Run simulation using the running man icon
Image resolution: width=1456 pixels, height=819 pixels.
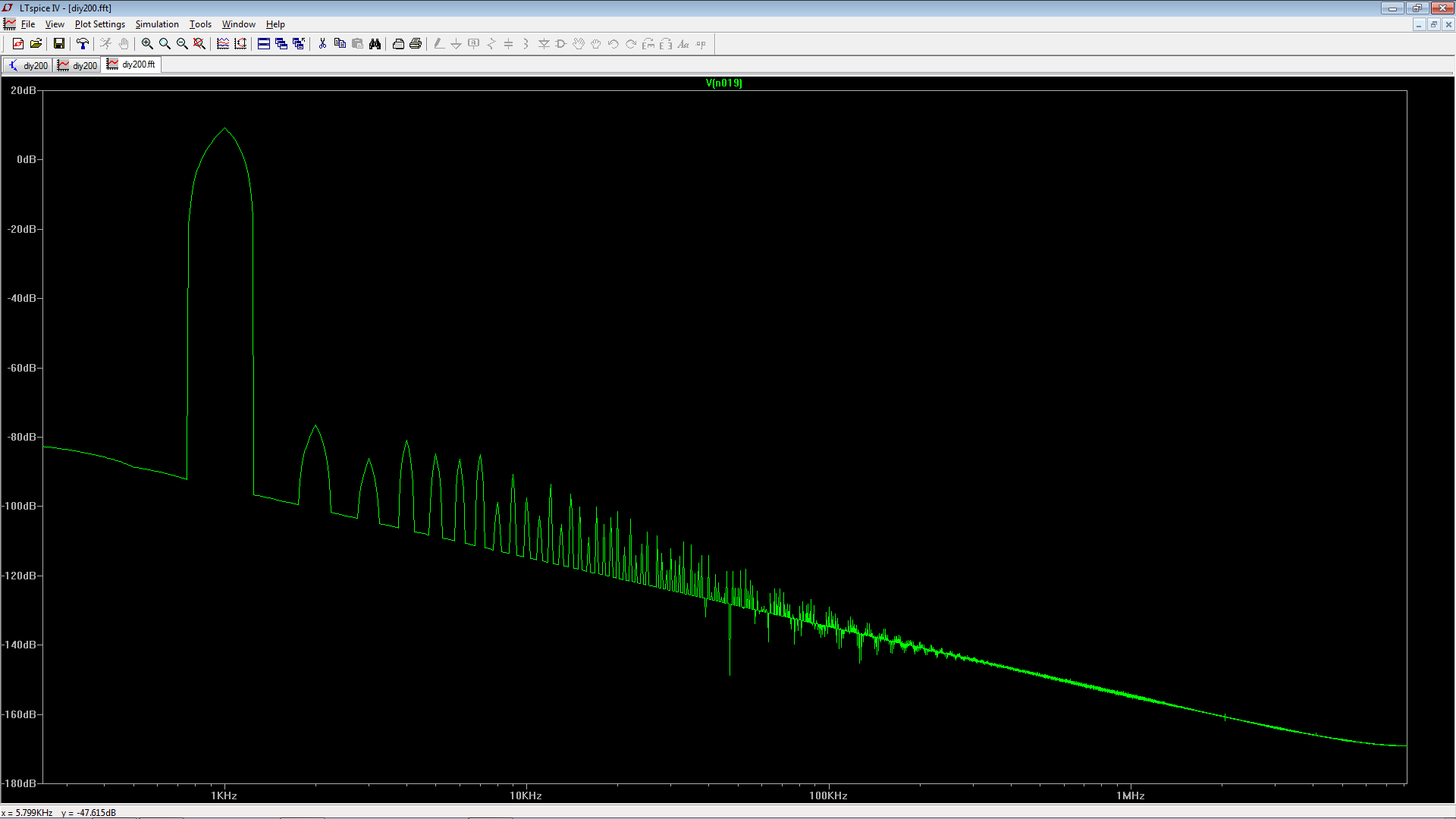(106, 44)
